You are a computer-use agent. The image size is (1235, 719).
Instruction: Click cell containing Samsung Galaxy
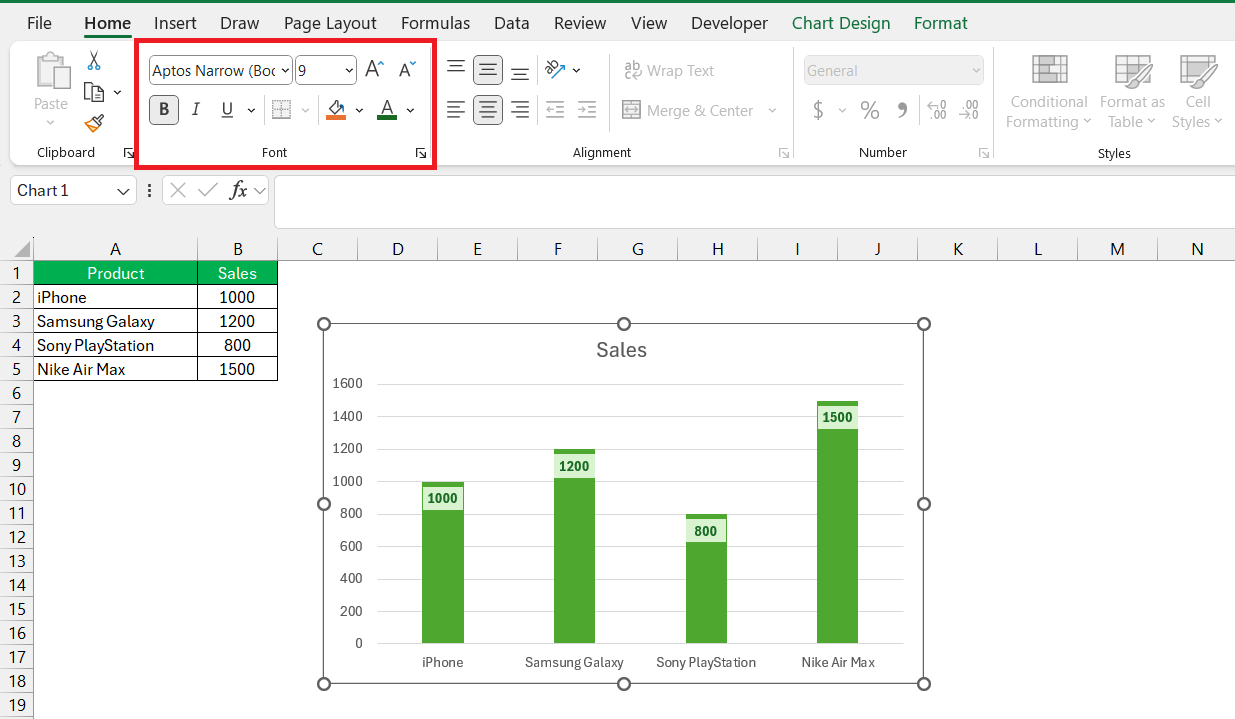click(115, 321)
